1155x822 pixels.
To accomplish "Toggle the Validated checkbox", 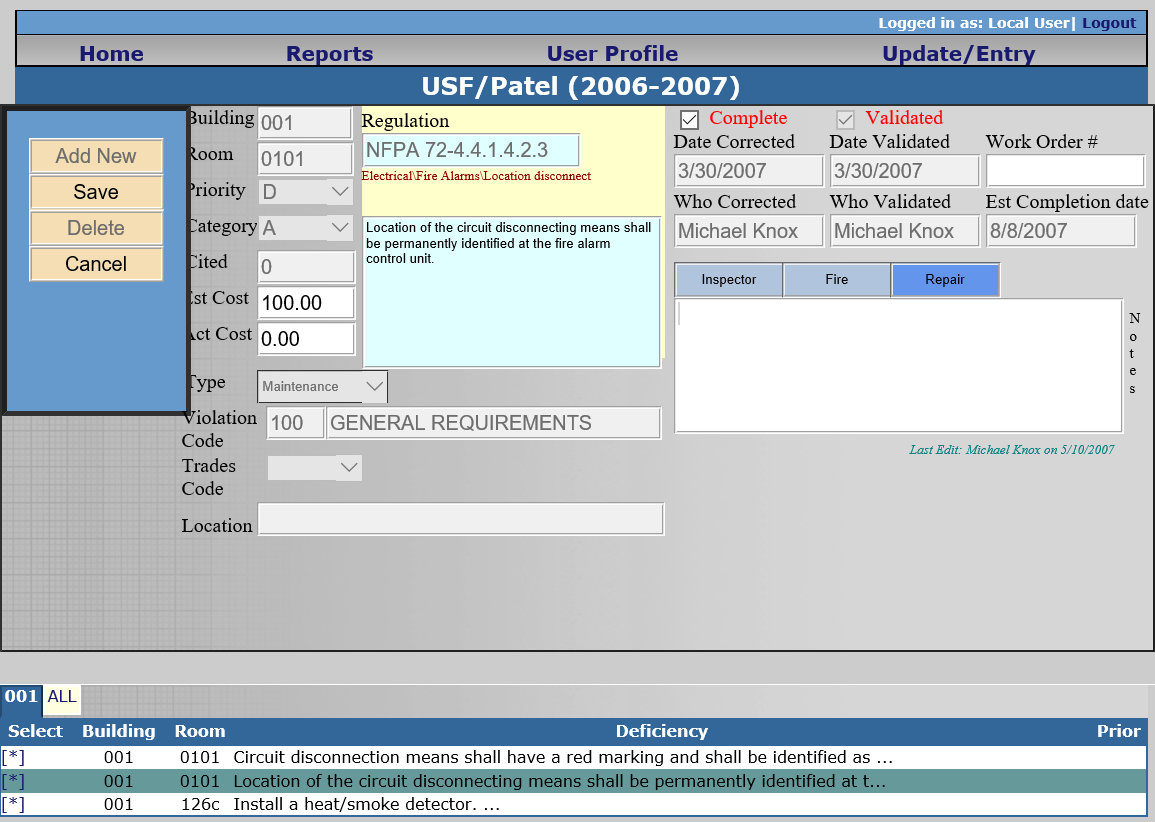I will (846, 119).
